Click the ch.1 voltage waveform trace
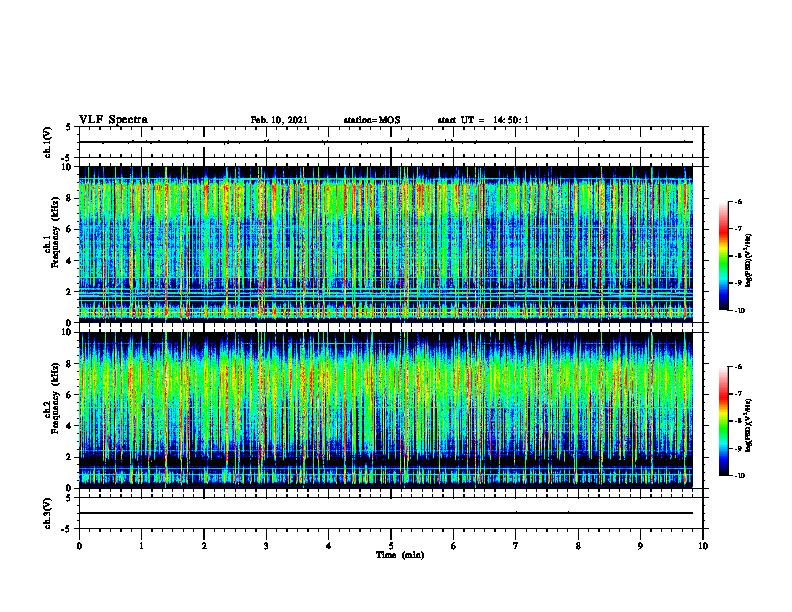Image resolution: width=792 pixels, height=612 pixels. pos(386,142)
